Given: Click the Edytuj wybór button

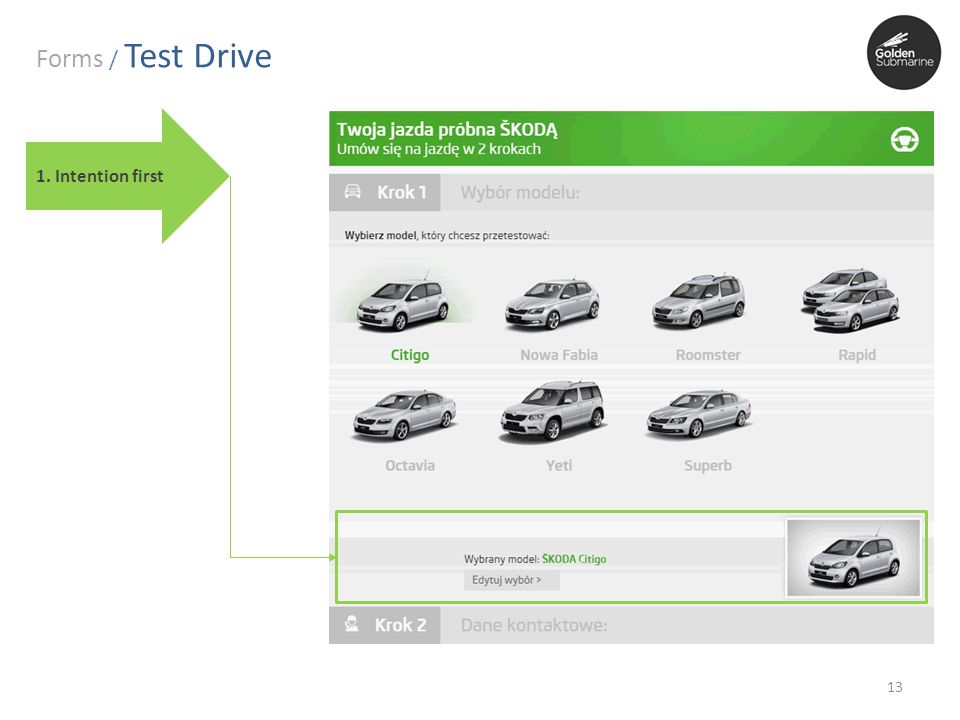Looking at the screenshot, I should click(x=511, y=580).
